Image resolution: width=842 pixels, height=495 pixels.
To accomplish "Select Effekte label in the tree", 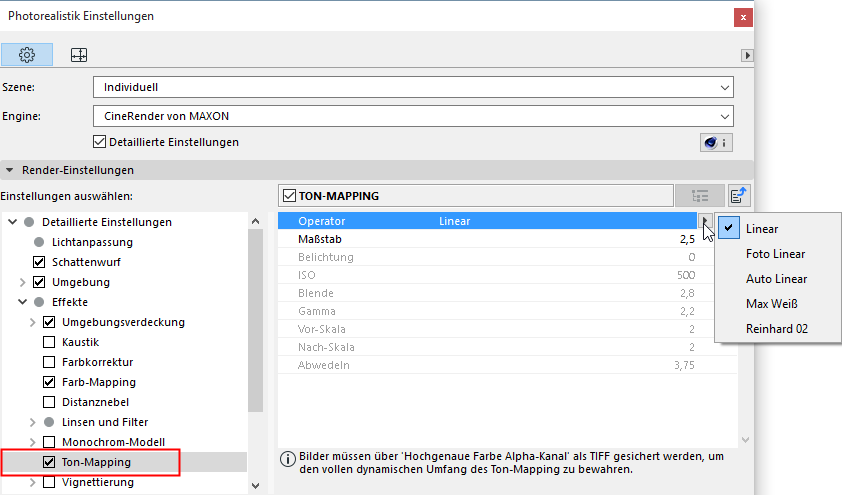I will coord(69,302).
